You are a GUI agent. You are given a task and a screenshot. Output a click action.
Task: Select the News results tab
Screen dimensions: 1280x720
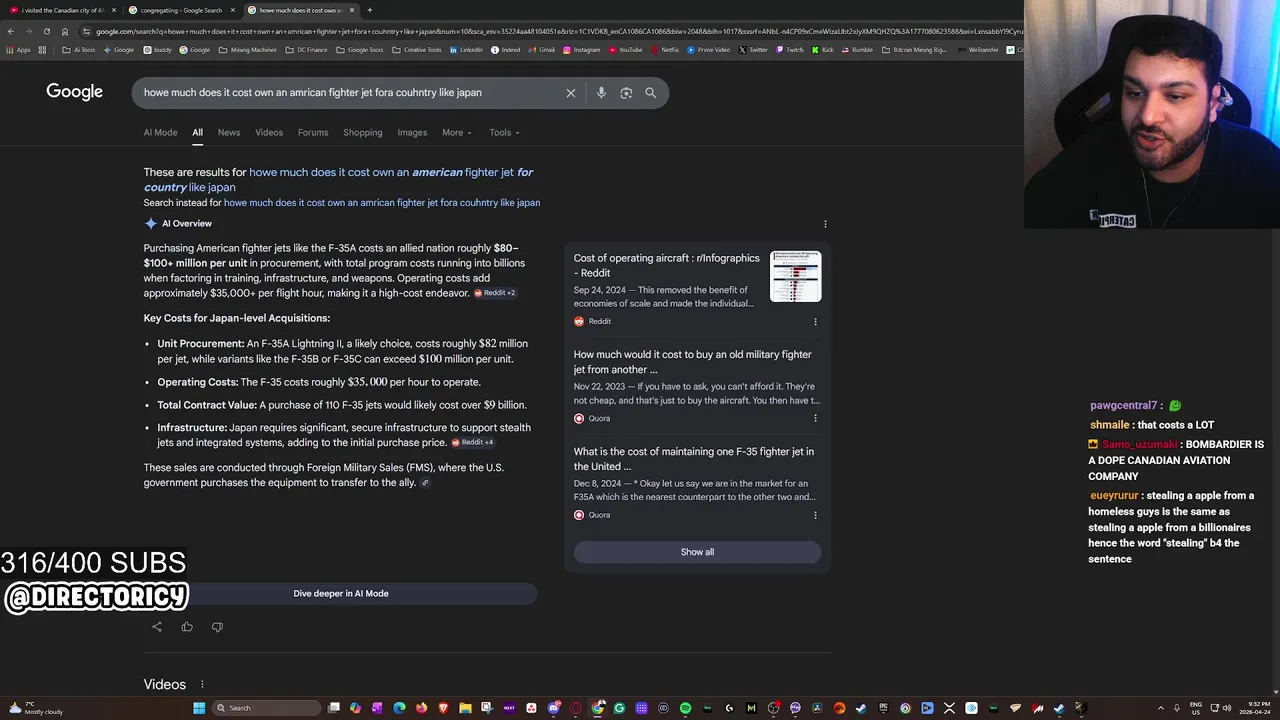coord(229,132)
